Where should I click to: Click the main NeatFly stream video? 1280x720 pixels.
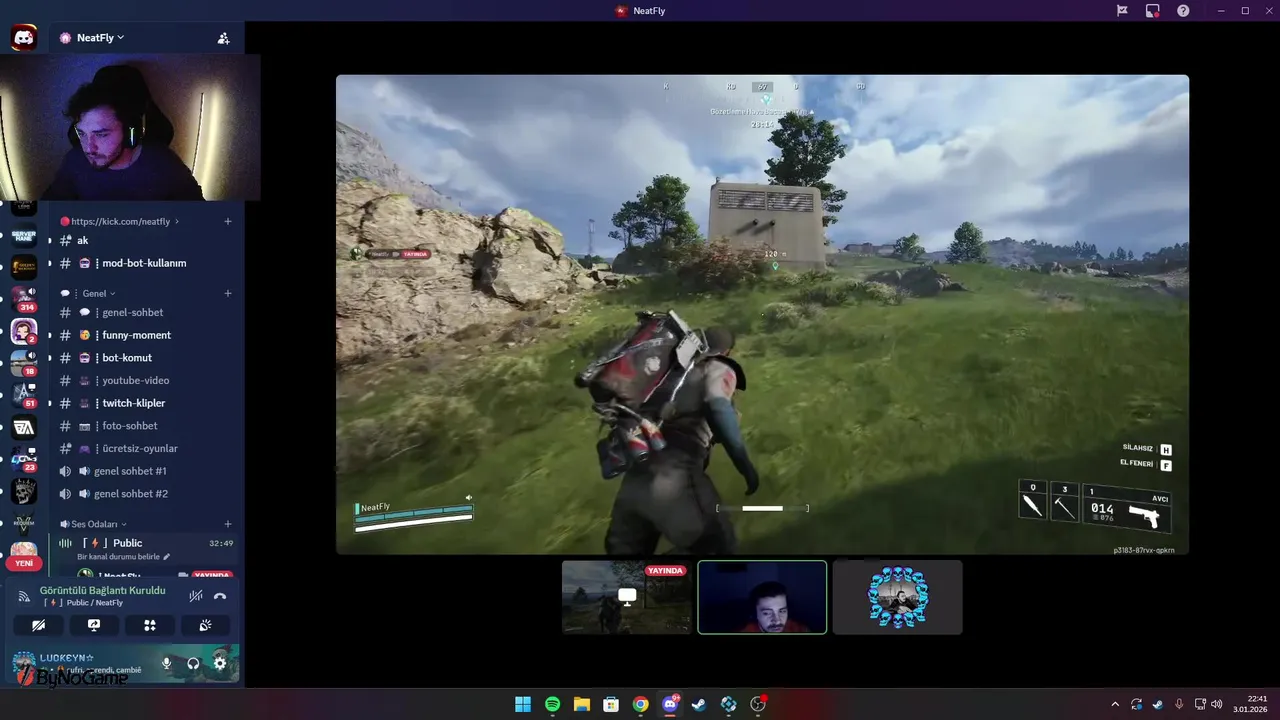762,314
